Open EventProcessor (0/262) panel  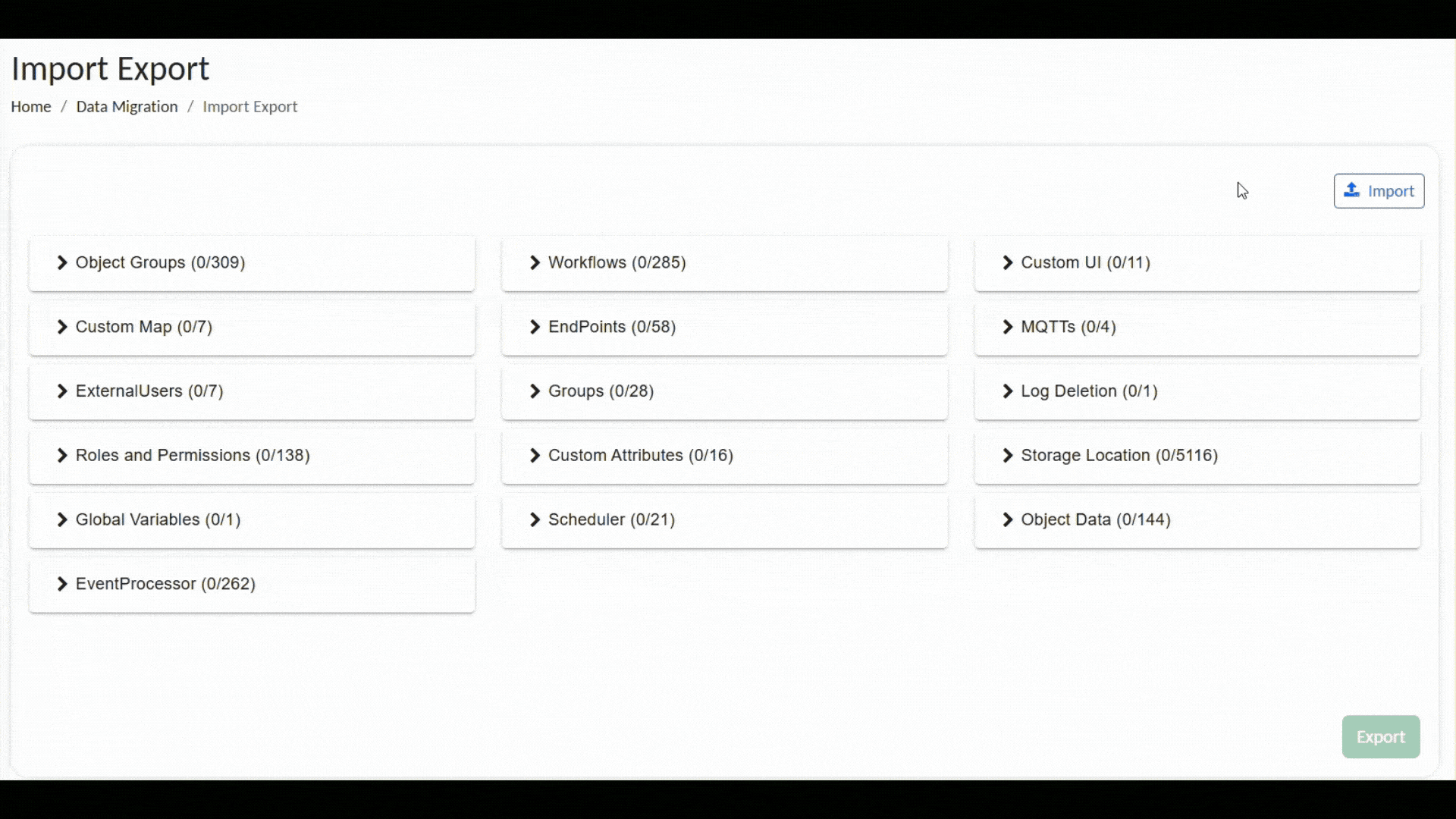point(165,585)
